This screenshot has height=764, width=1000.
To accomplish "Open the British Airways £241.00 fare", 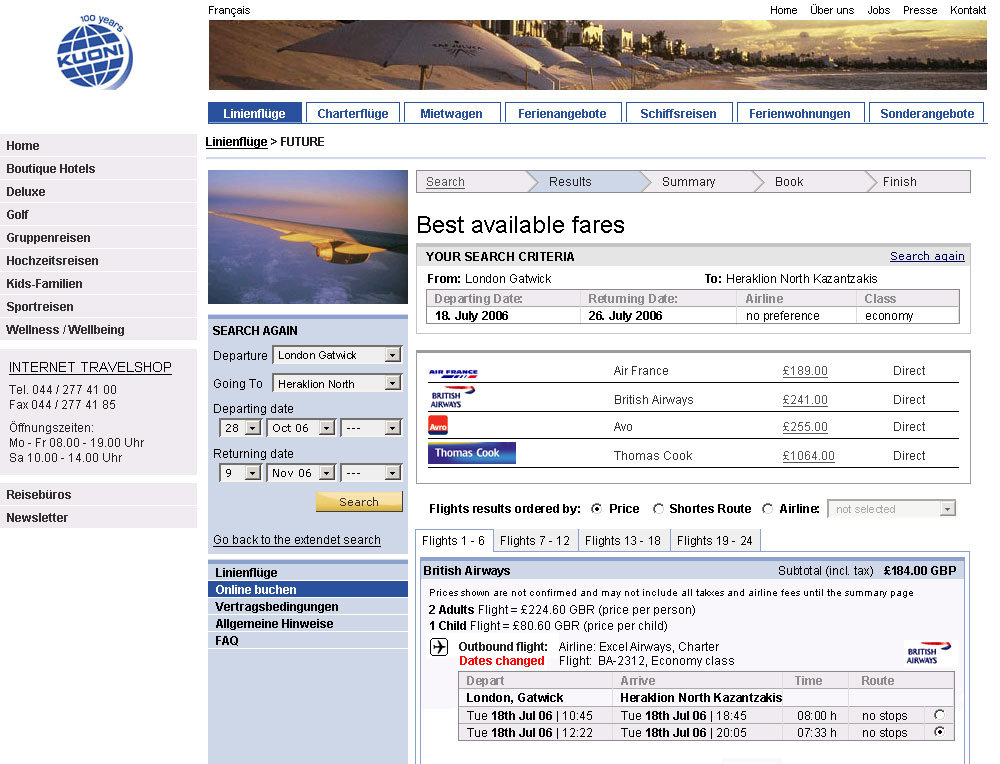I will [805, 399].
